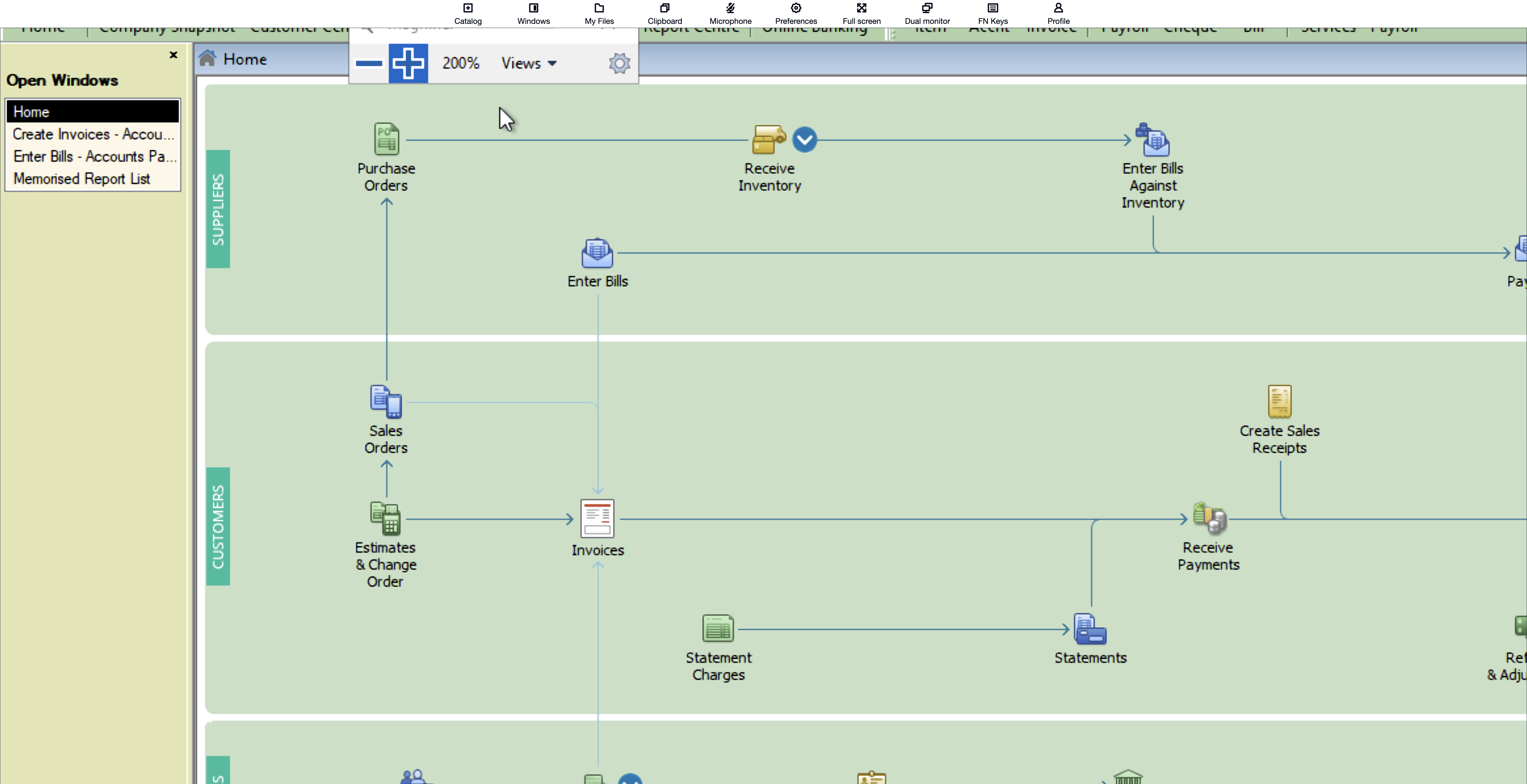Open the Invoices icon
This screenshot has width=1527, height=784.
597,518
